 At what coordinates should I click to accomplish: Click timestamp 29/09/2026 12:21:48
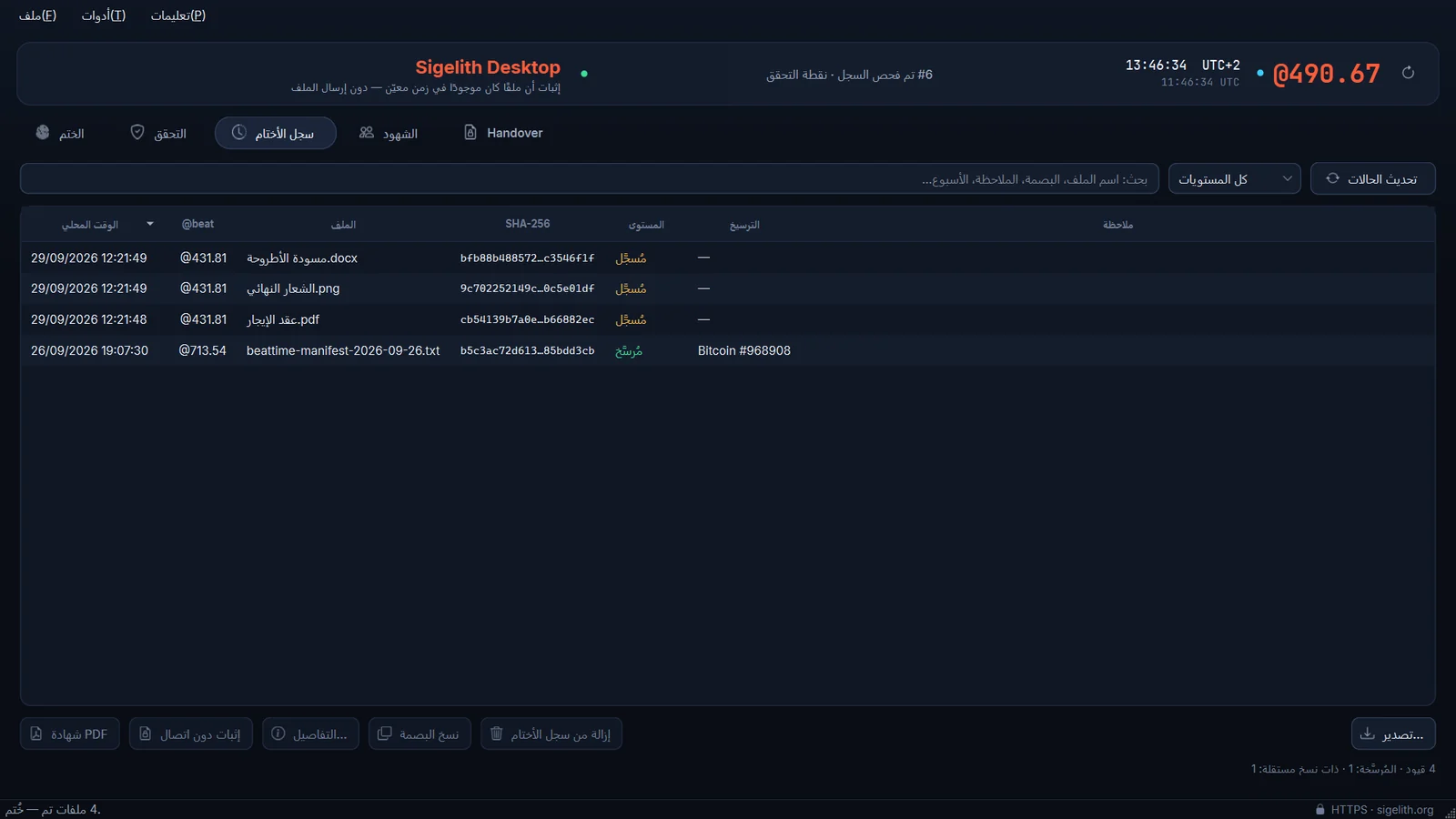[x=88, y=319]
